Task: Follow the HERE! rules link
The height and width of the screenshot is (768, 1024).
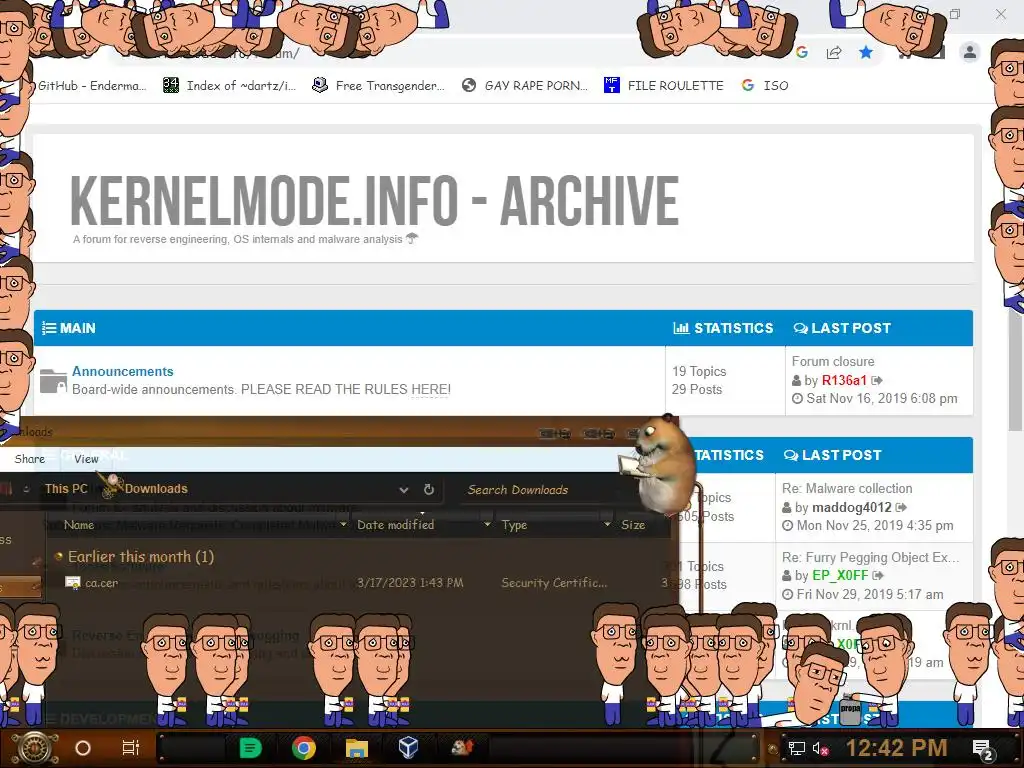Action: pyautogui.click(x=430, y=389)
